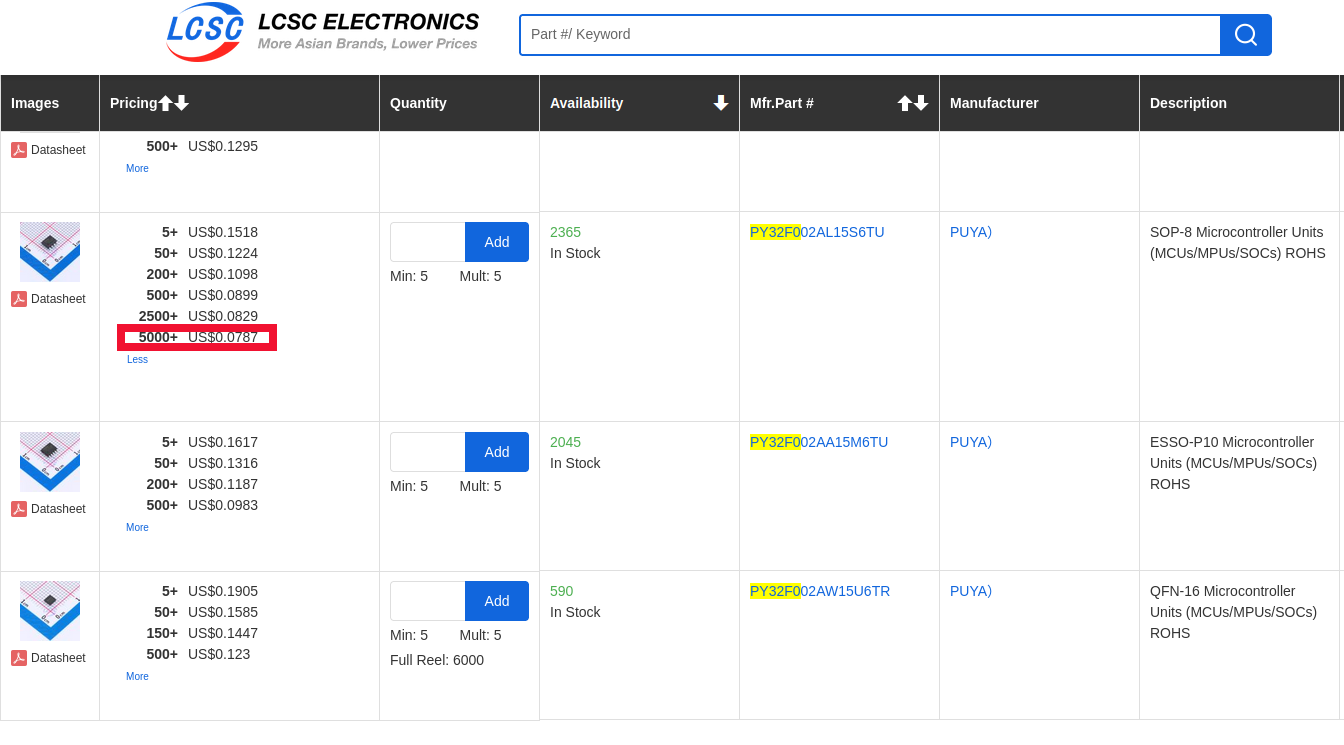Click price US$0.1518 in SOP-8 row
This screenshot has height=745, width=1344.
click(223, 232)
